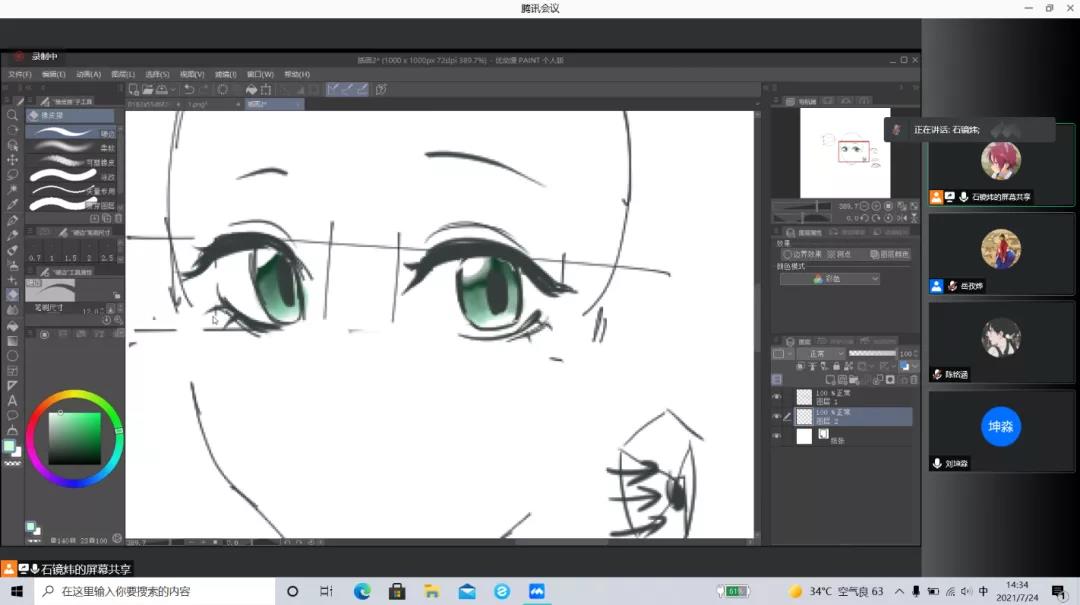Pick the eyedropper tool

click(12, 204)
